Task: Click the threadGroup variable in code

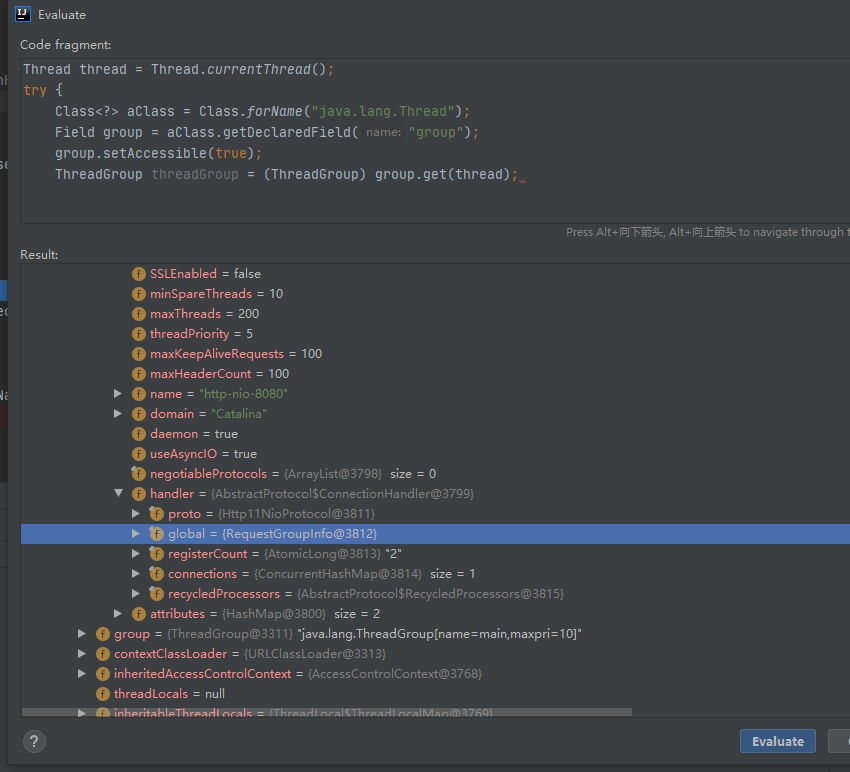Action: 195,175
